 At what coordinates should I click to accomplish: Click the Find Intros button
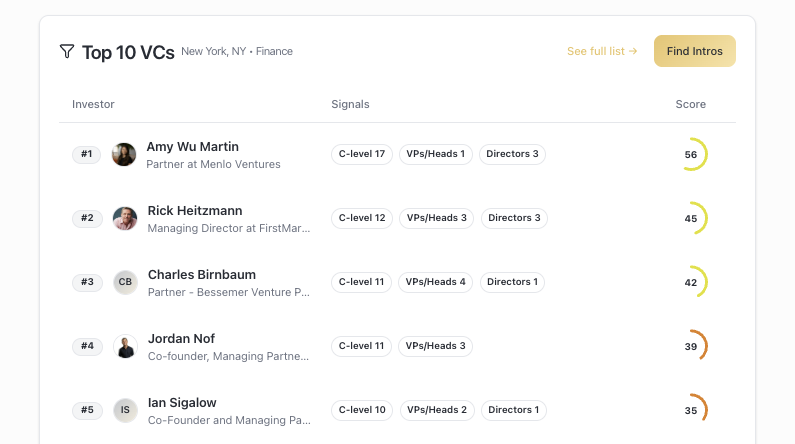(x=694, y=51)
